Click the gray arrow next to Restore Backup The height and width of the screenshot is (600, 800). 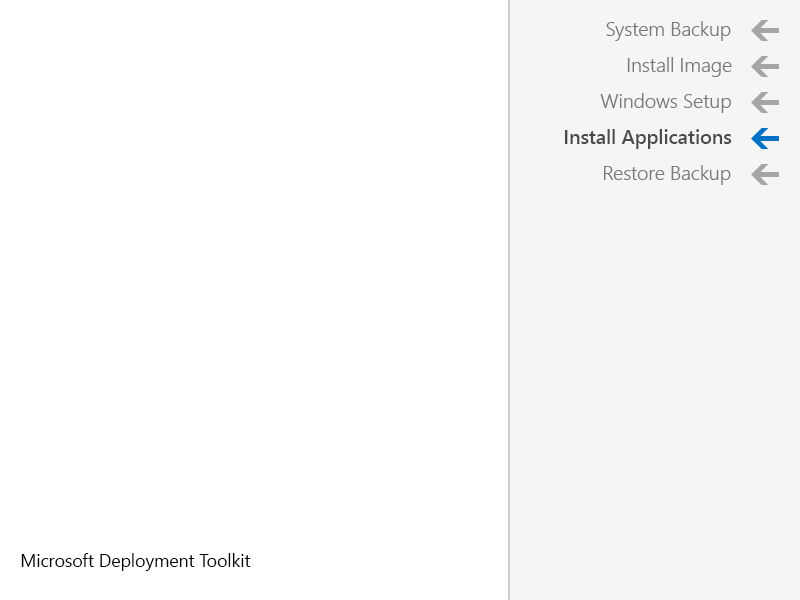coord(765,174)
